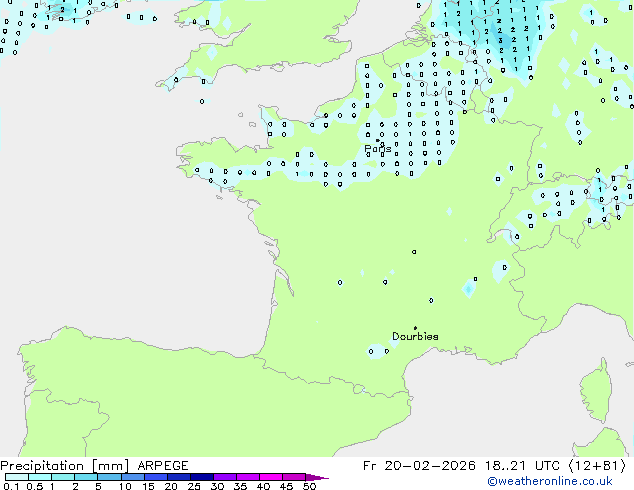The height and width of the screenshot is (490, 634).
Task: Click the 35 legend scale value
Action: (x=241, y=486)
